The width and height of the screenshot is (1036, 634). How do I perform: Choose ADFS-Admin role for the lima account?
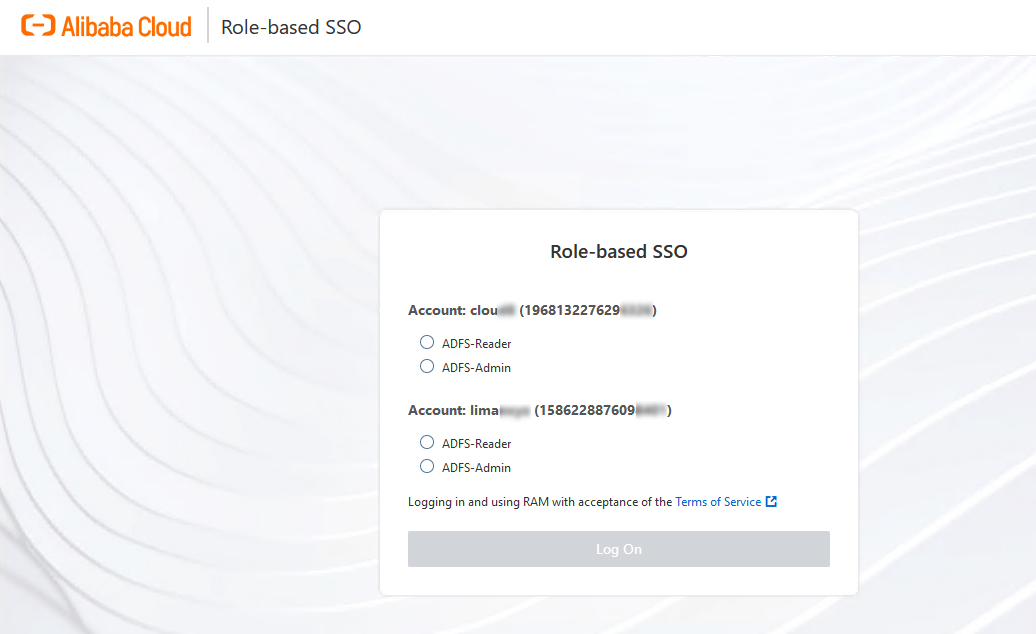(427, 466)
